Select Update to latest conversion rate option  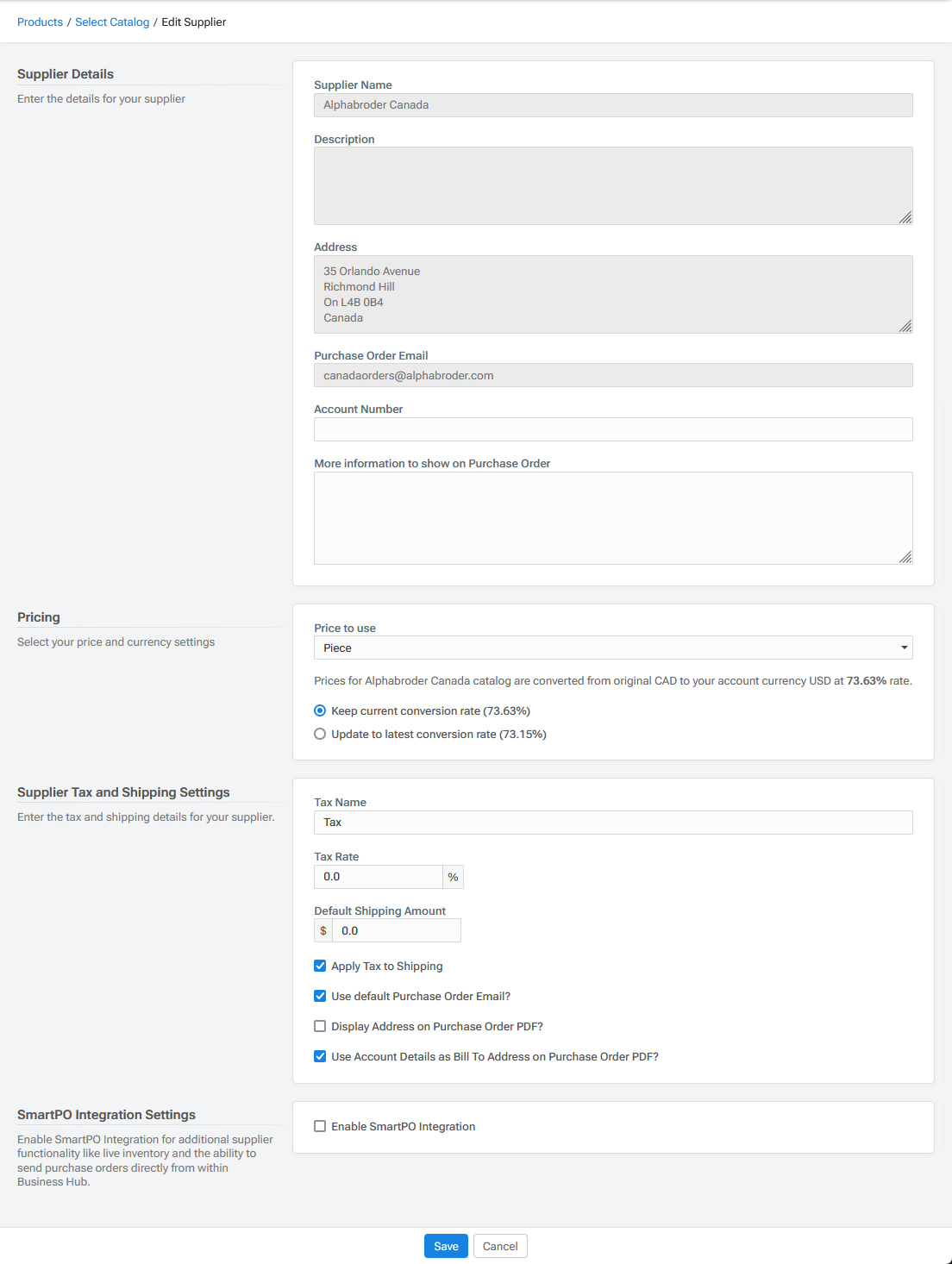coord(320,734)
